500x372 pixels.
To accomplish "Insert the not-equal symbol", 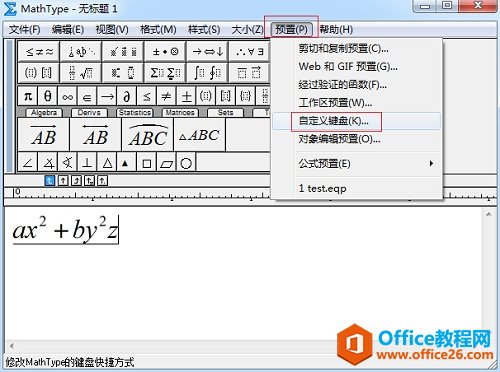I will tap(166, 96).
